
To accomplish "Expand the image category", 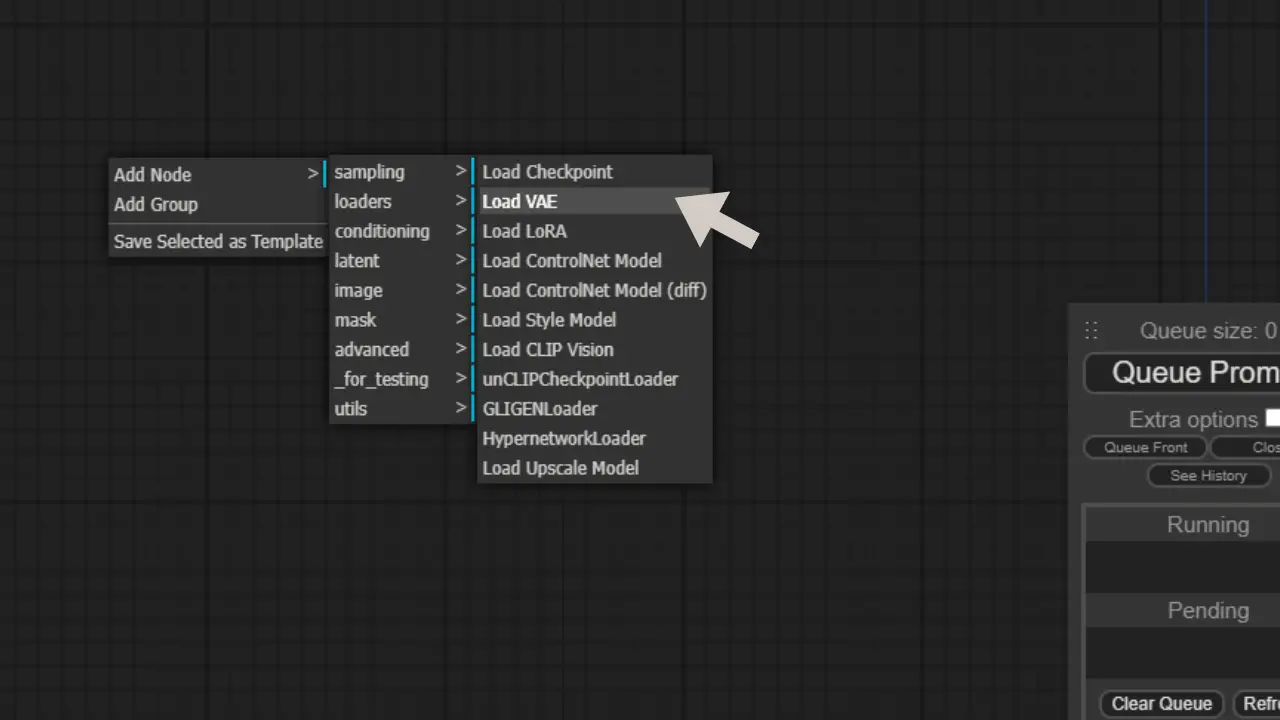I will [x=401, y=290].
